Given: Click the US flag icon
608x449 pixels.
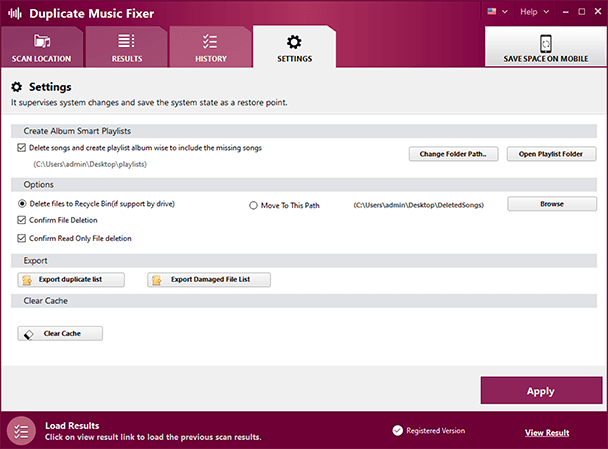Looking at the screenshot, I should 492,11.
